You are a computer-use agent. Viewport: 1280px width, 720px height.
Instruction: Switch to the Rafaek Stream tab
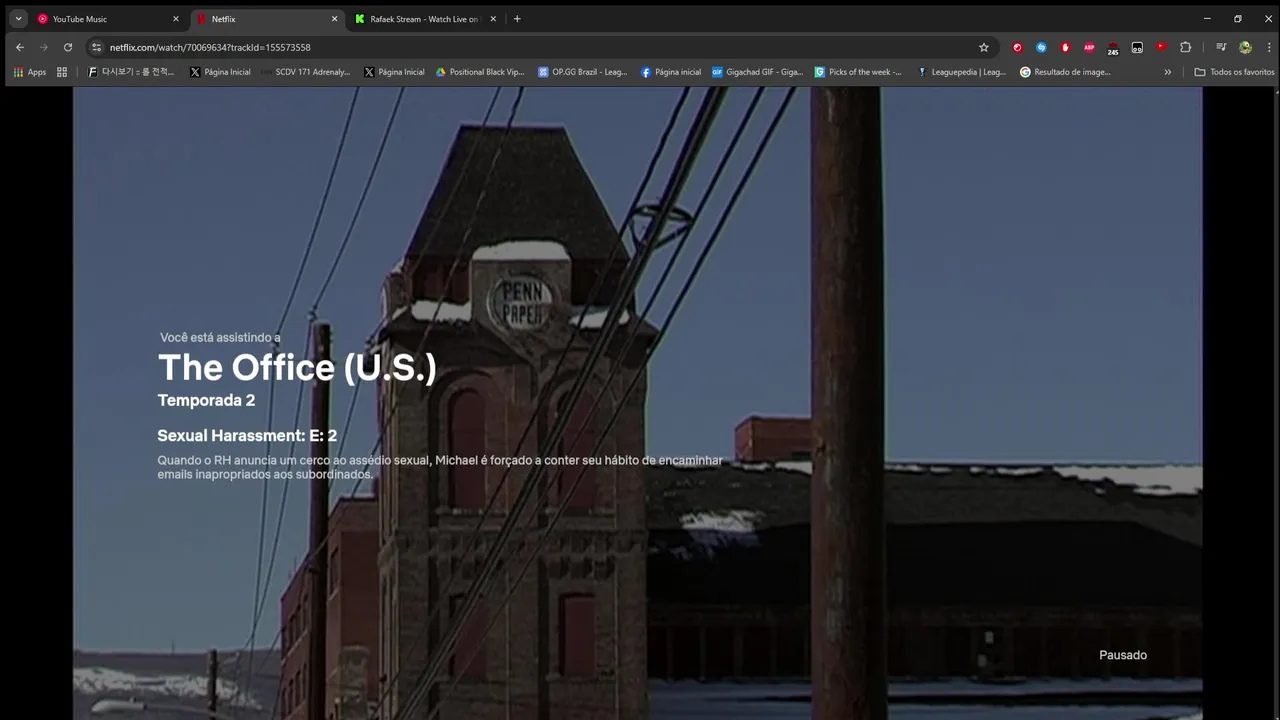tap(425, 19)
